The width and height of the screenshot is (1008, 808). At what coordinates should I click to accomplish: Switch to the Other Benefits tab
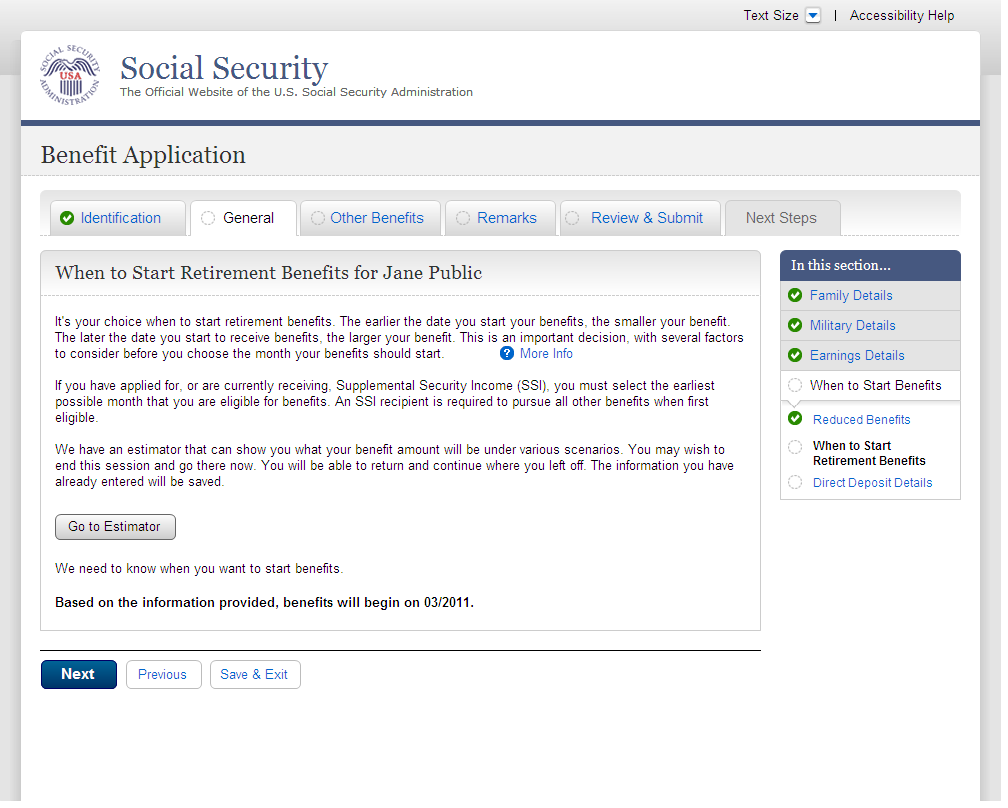tap(376, 219)
